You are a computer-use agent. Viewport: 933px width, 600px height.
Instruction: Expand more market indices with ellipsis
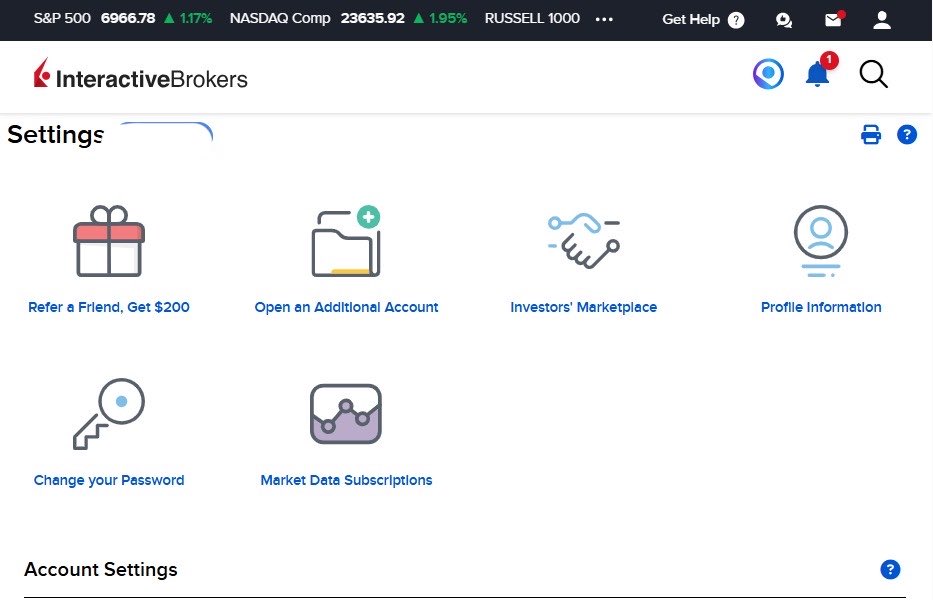604,19
